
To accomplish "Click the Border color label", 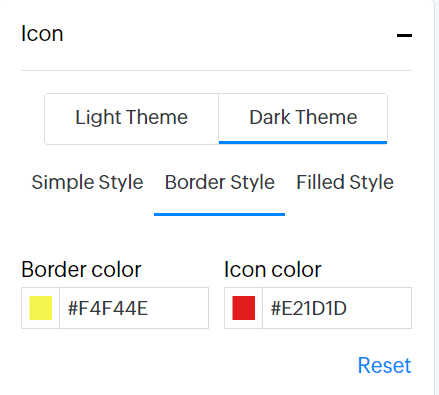I will point(81,269).
